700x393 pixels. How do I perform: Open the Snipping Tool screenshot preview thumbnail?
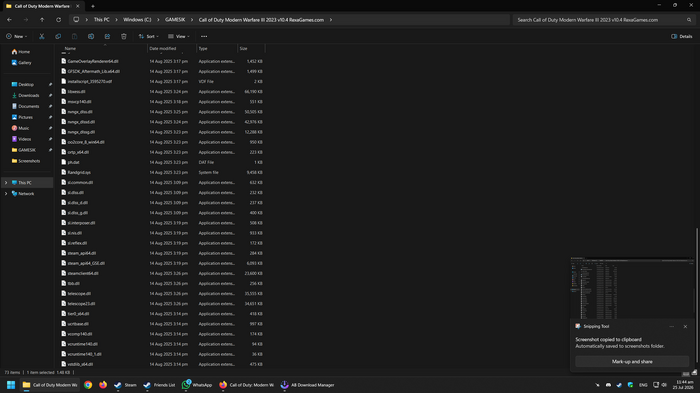point(632,288)
